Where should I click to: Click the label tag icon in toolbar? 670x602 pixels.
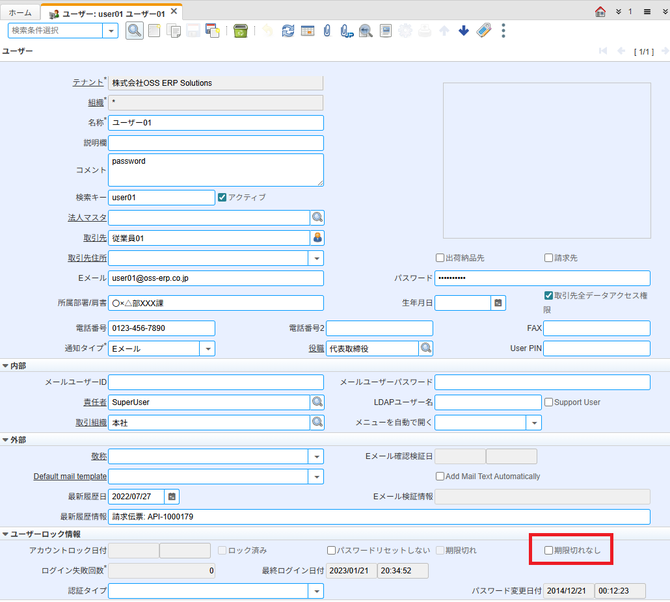(484, 31)
